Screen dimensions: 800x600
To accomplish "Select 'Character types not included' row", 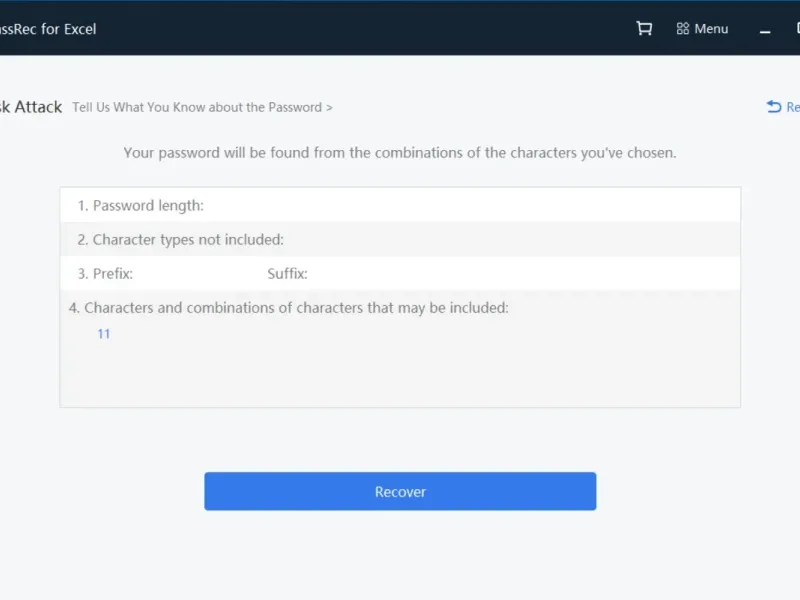I will tap(188, 240).
